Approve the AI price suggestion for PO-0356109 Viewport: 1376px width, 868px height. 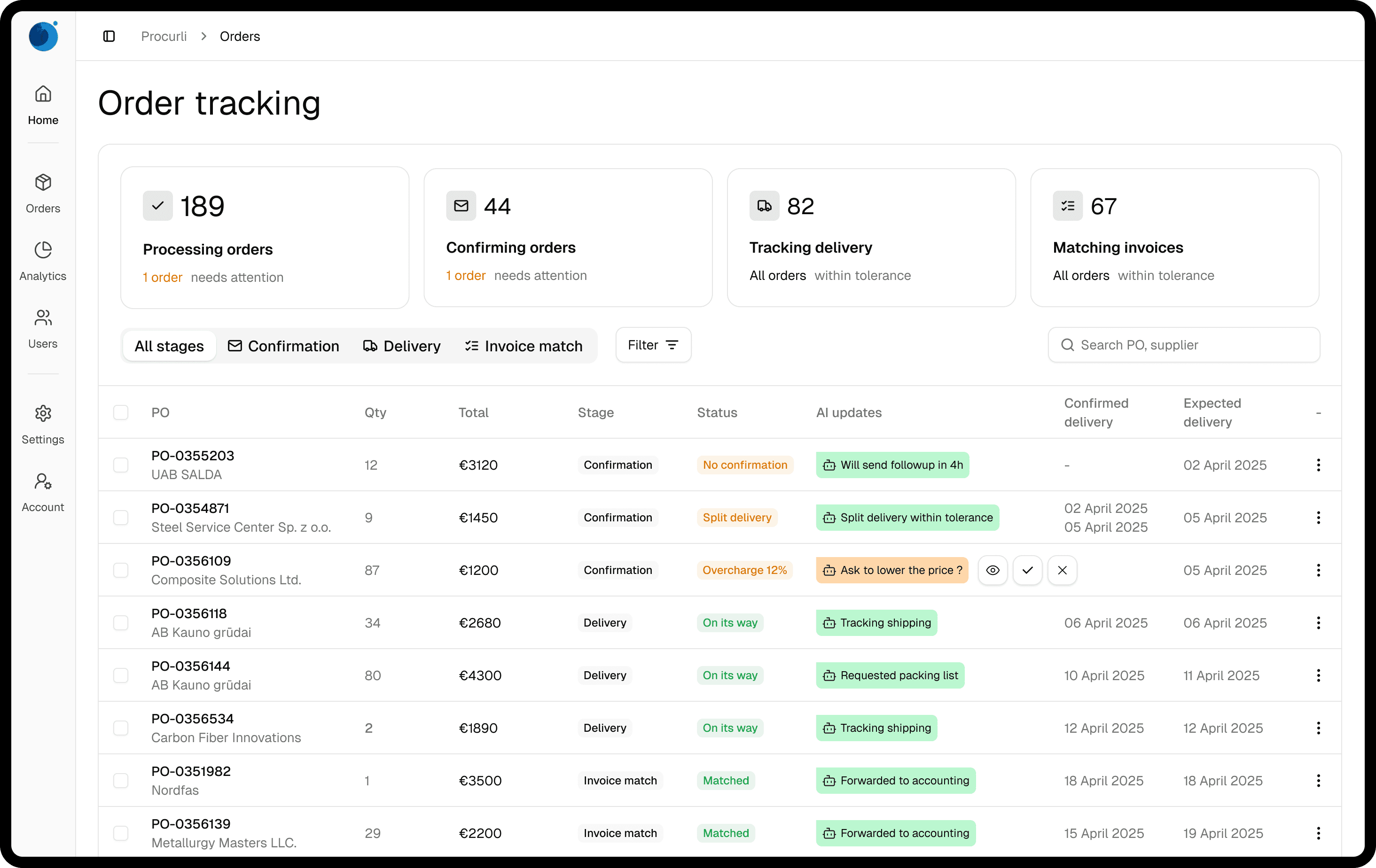point(1027,570)
